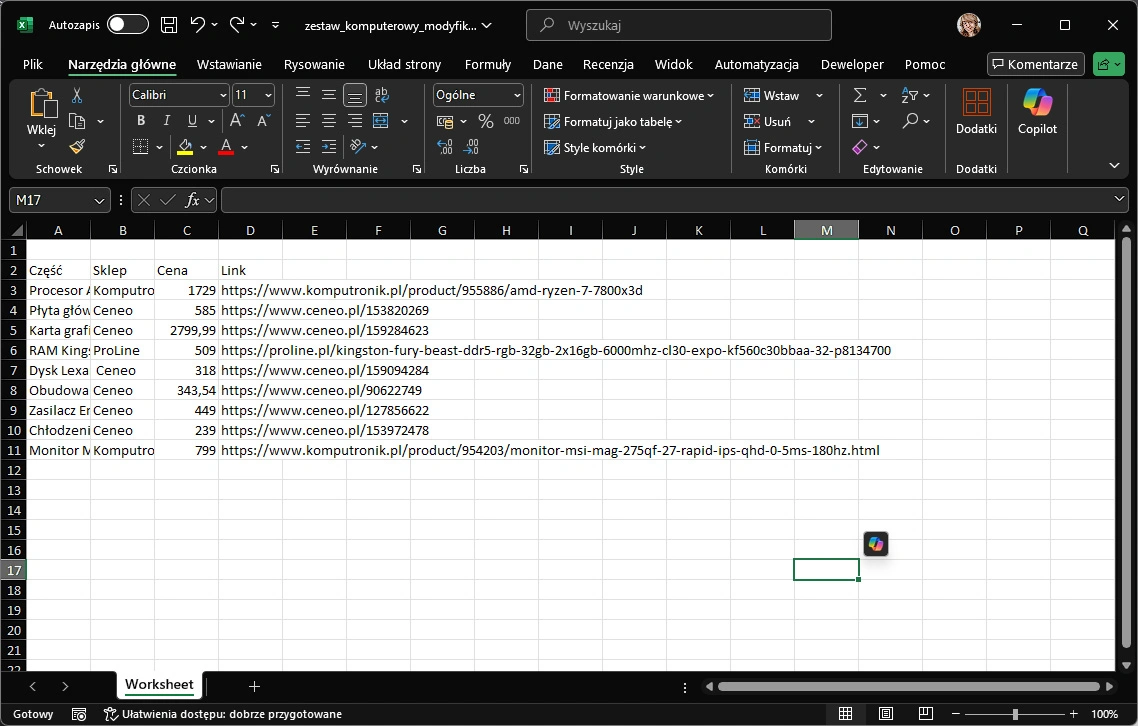Apply percent style to the cell
The width and height of the screenshot is (1138, 726).
[x=486, y=121]
